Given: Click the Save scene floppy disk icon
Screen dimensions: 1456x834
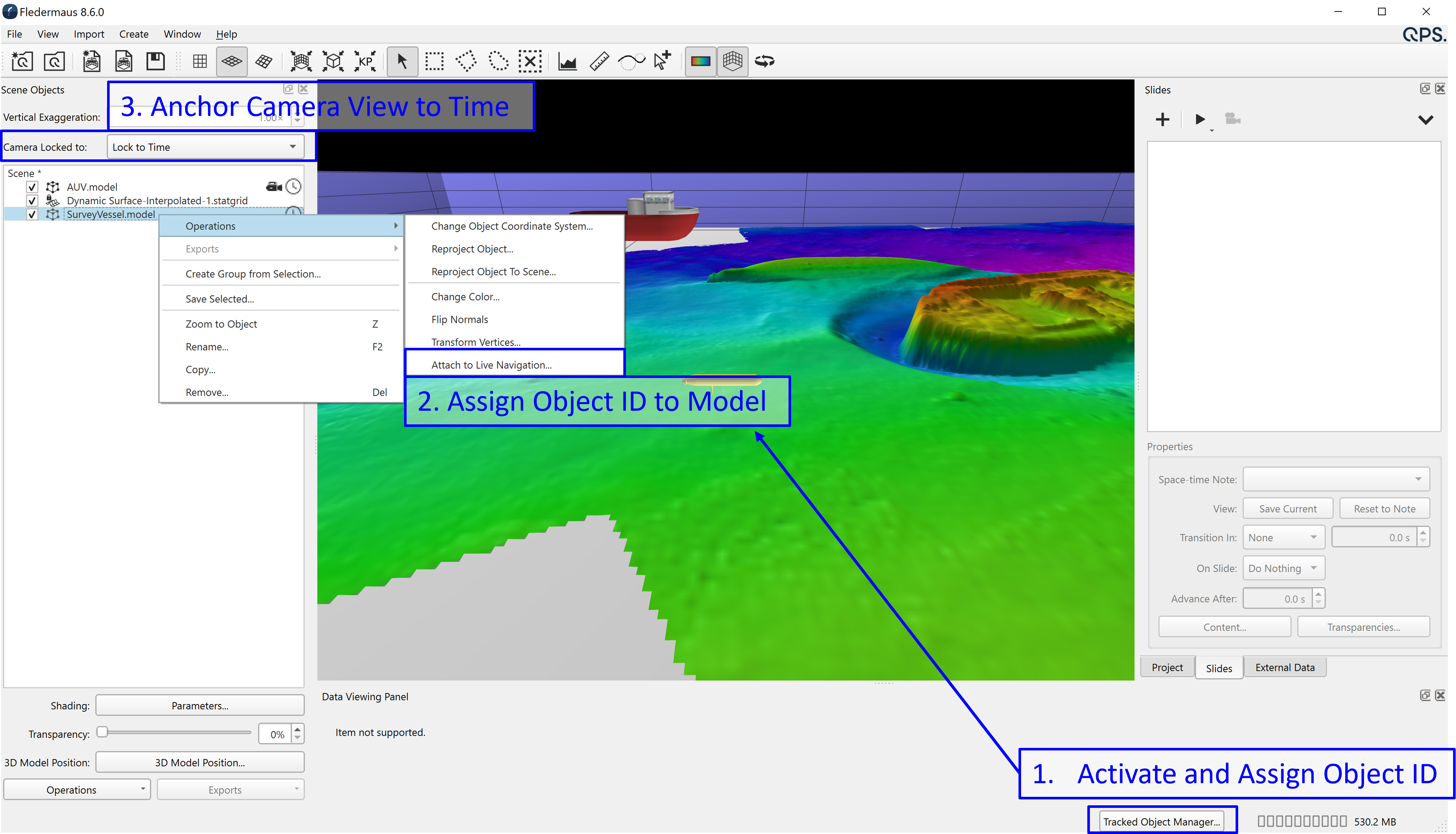Looking at the screenshot, I should point(155,61).
